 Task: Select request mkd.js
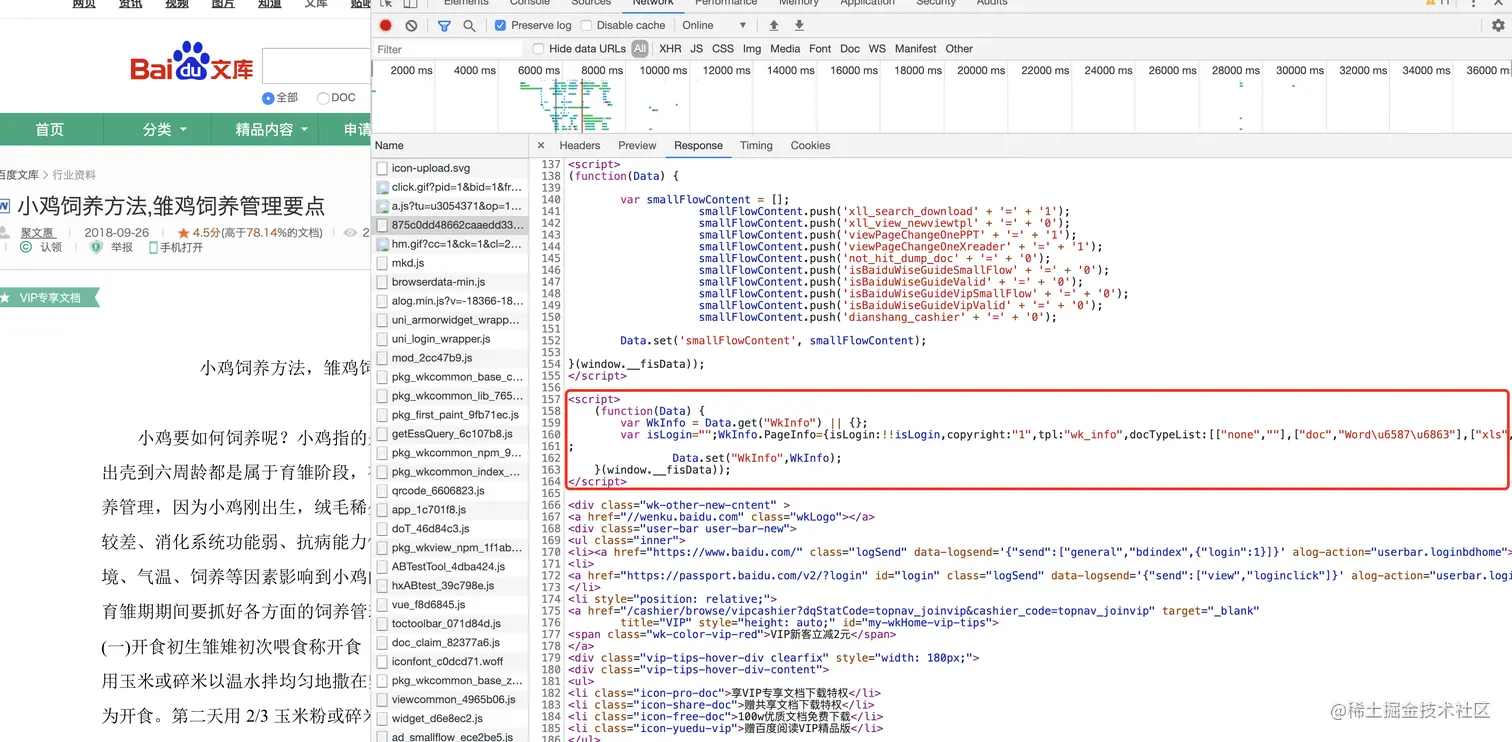click(x=450, y=263)
